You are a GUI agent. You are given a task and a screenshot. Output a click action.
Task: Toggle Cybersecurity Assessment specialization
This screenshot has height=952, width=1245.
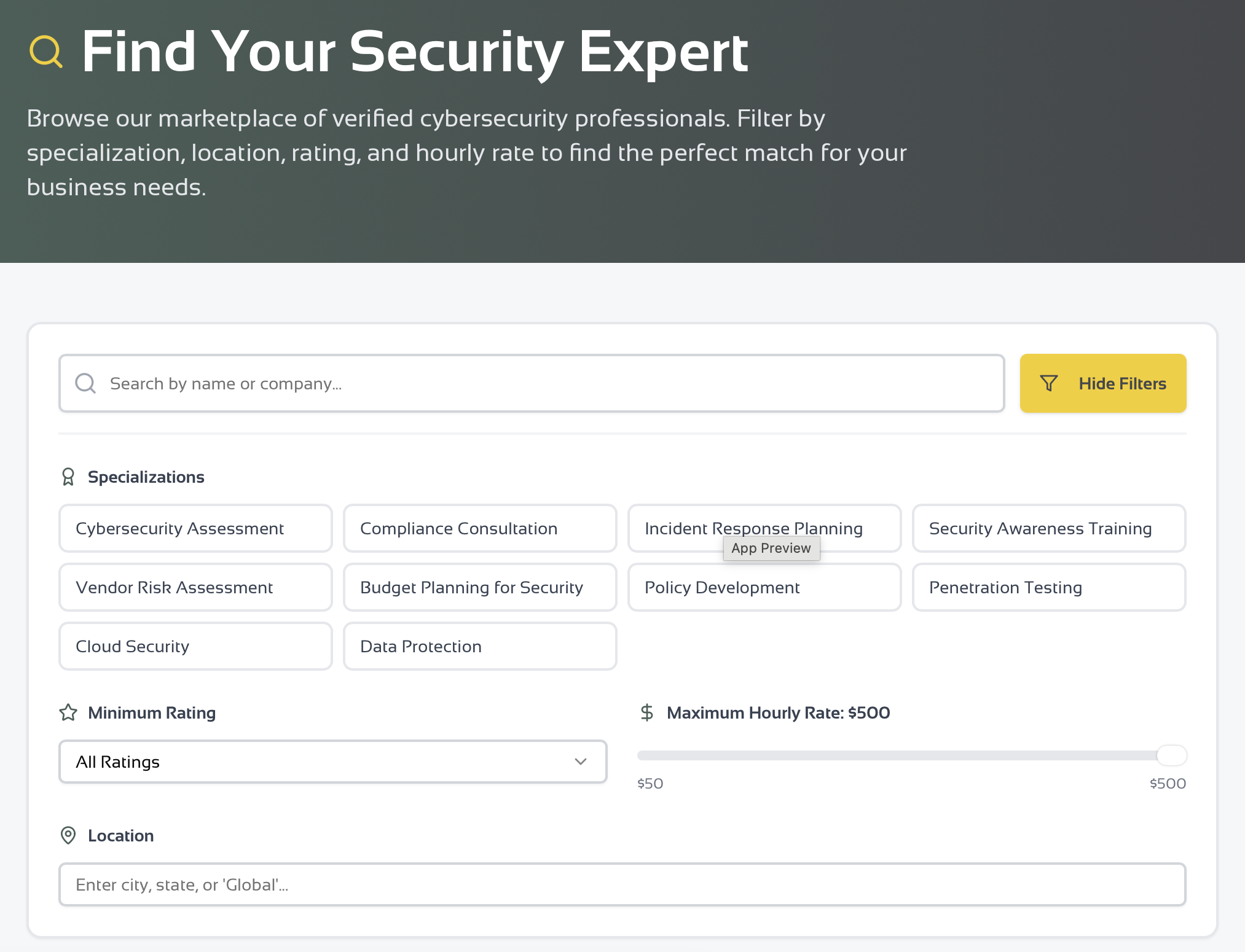click(x=195, y=528)
